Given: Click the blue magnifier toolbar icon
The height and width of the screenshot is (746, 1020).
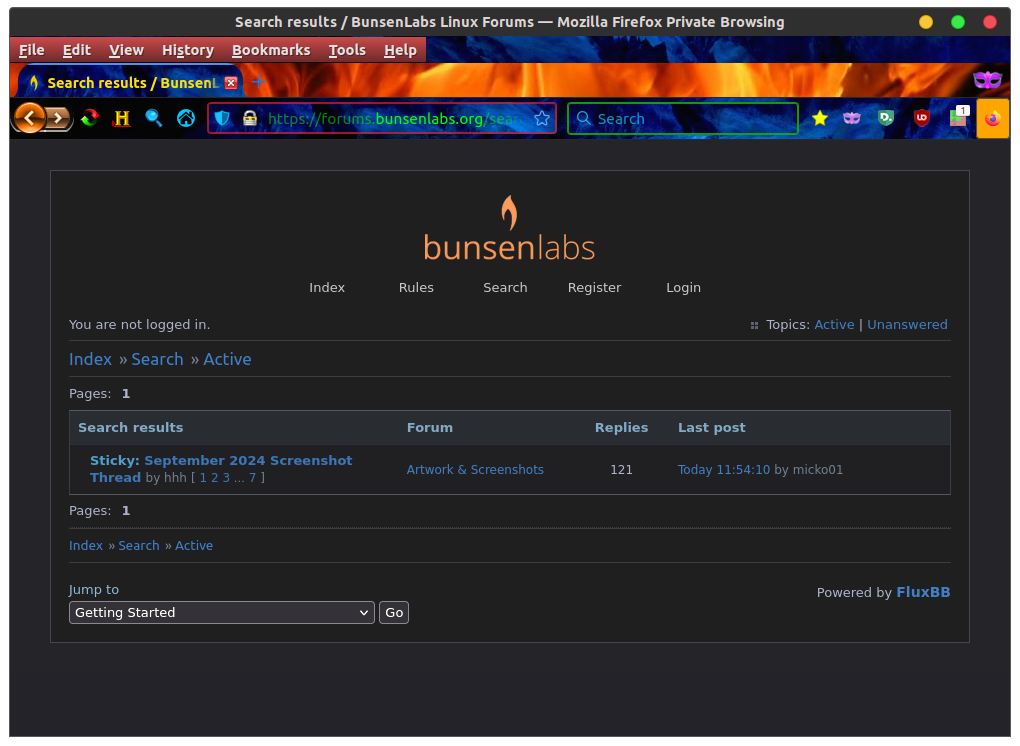Looking at the screenshot, I should click(154, 118).
